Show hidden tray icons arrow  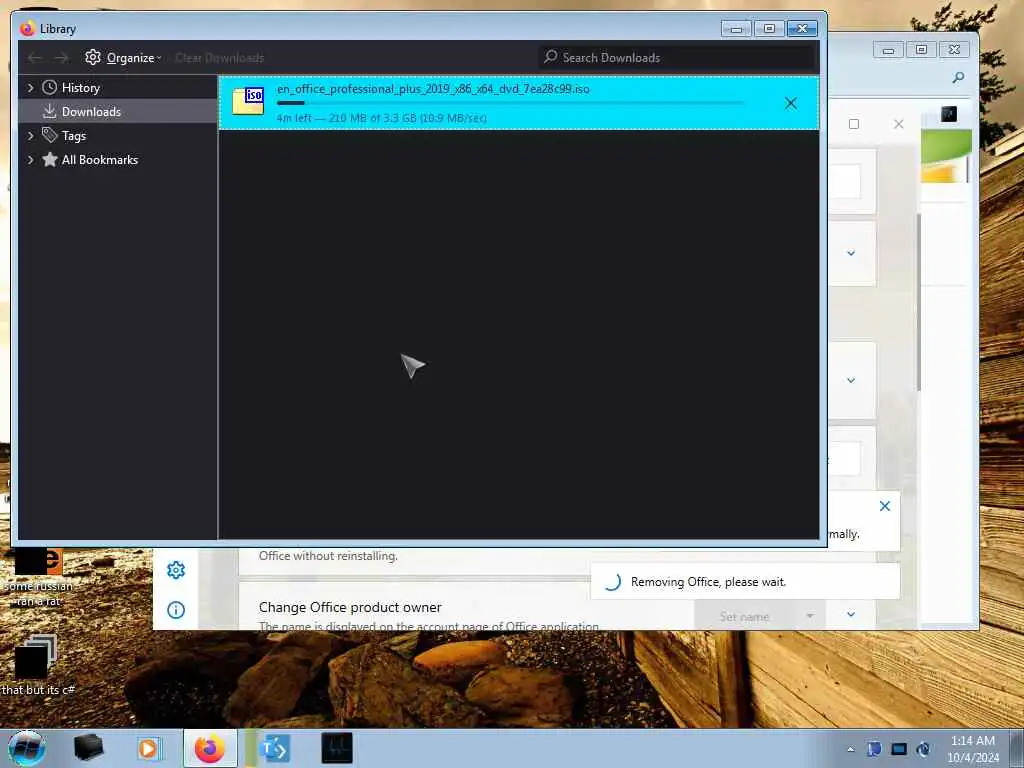pyautogui.click(x=850, y=749)
